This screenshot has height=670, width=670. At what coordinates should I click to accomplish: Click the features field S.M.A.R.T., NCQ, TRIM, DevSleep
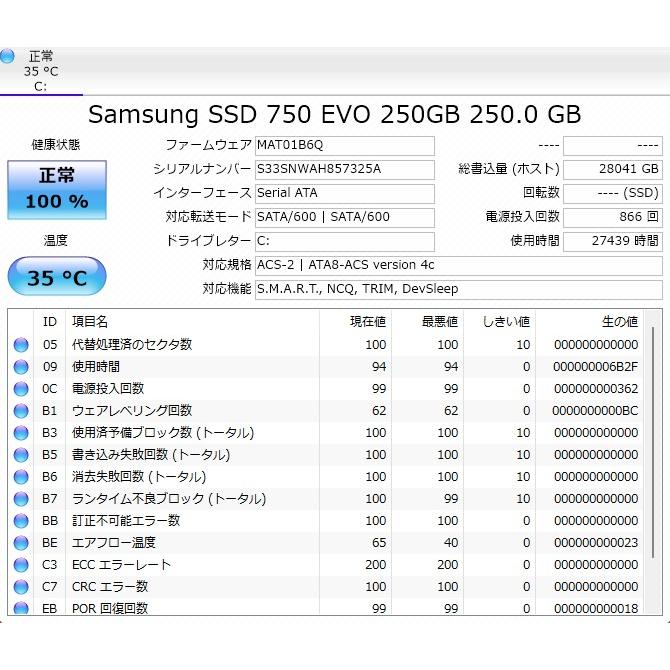[459, 289]
